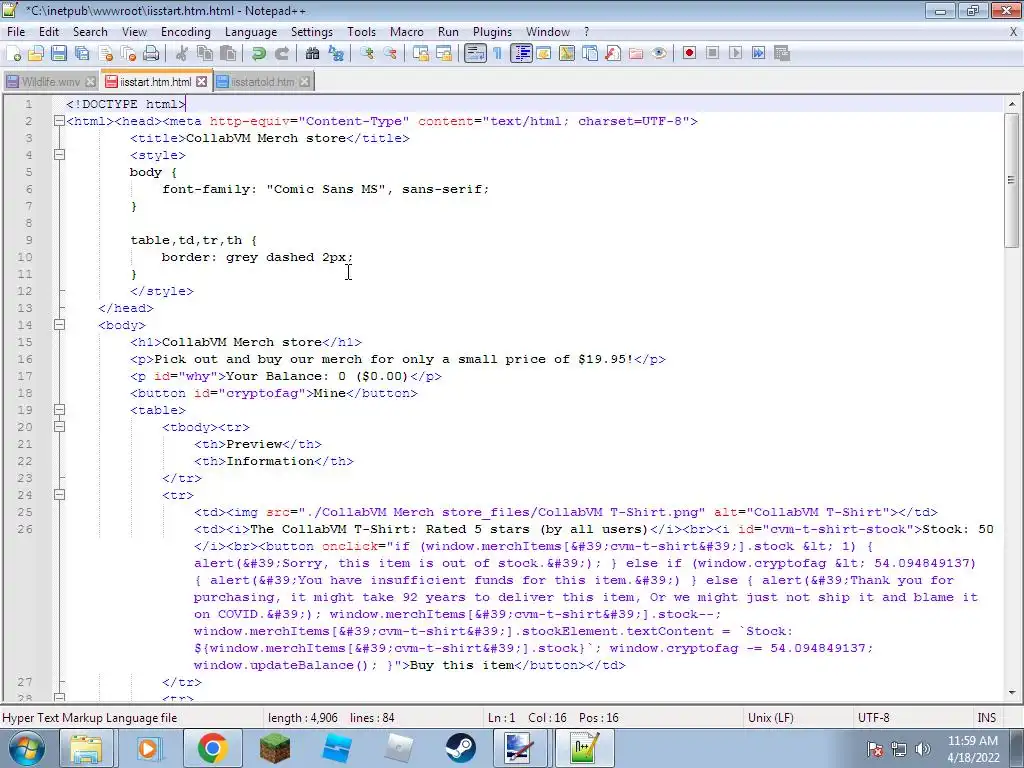Click the Paste toolbar icon
This screenshot has height=768, width=1024.
(x=228, y=54)
